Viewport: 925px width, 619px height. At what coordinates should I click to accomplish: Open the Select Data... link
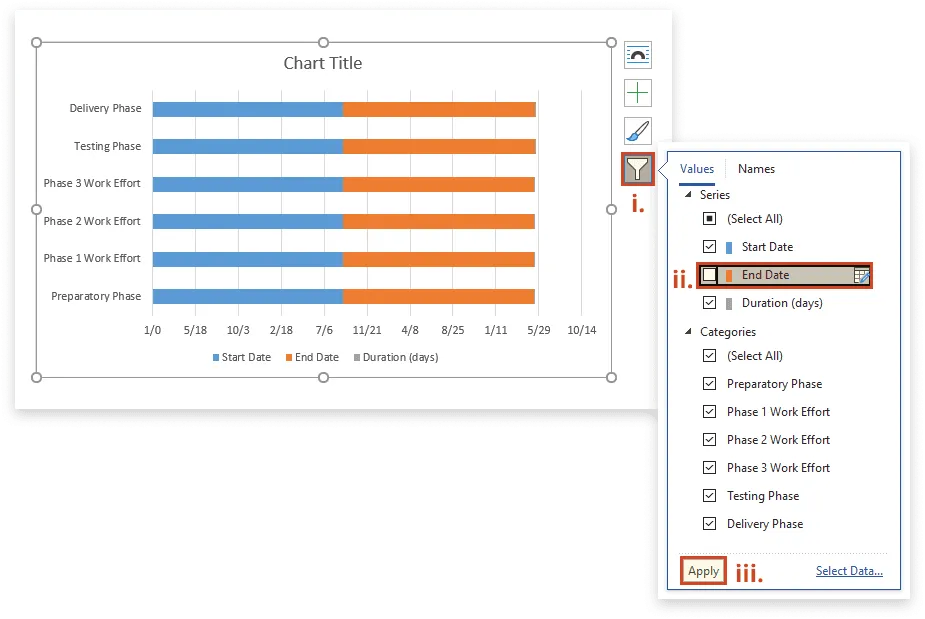[849, 571]
